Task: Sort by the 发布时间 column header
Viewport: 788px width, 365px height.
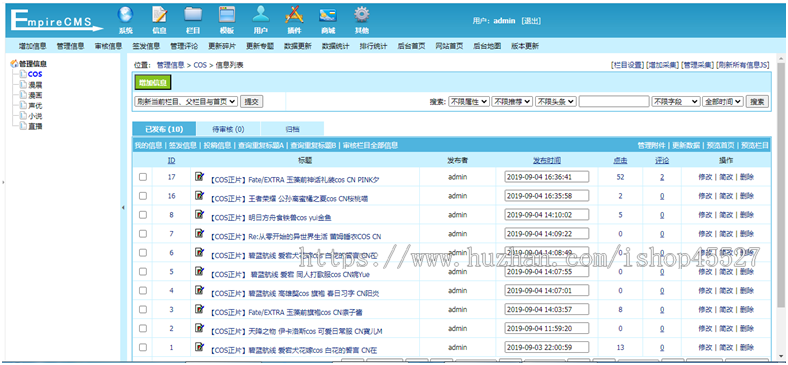Action: [x=547, y=160]
